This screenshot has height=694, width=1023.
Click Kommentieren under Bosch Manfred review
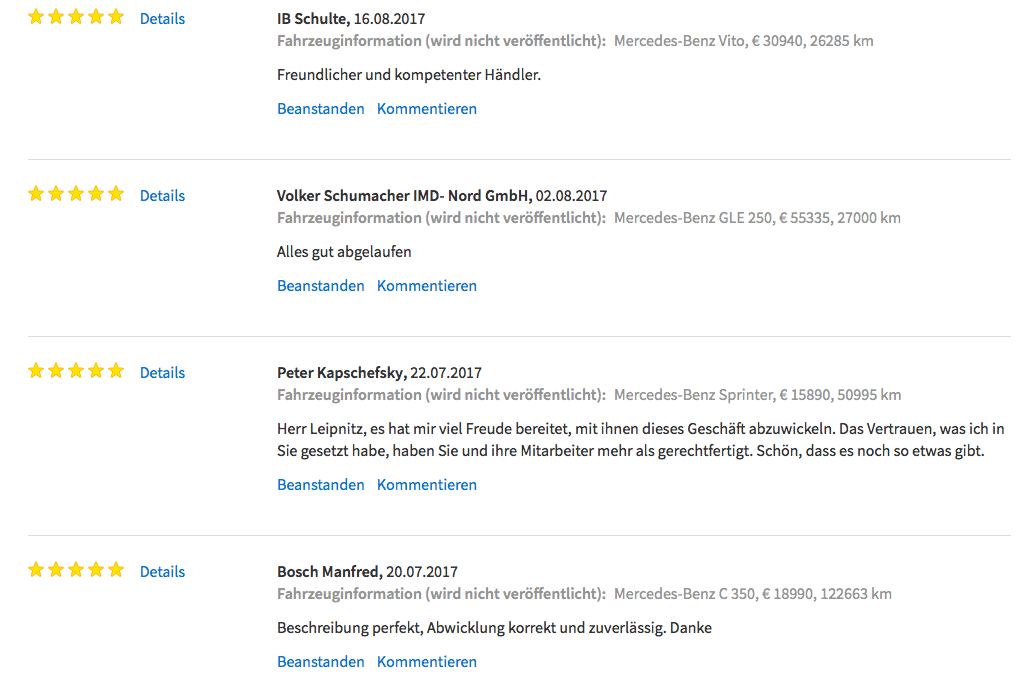[x=427, y=661]
